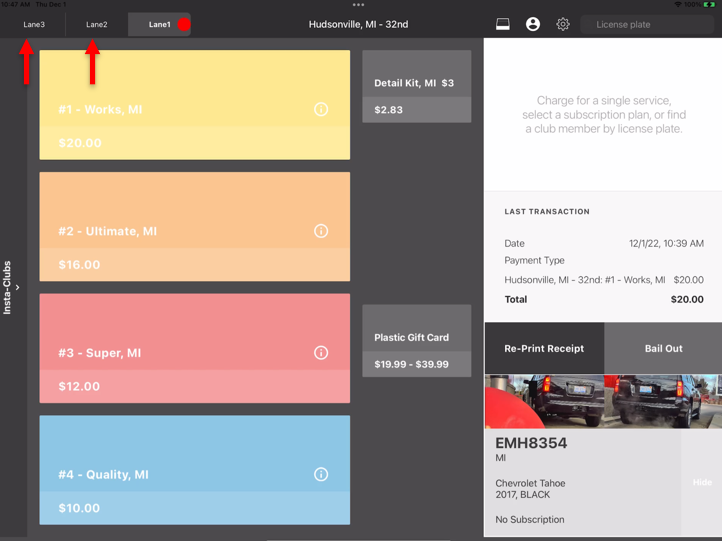Open info for #4 - Quality, MI
Image resolution: width=722 pixels, height=541 pixels.
(321, 474)
